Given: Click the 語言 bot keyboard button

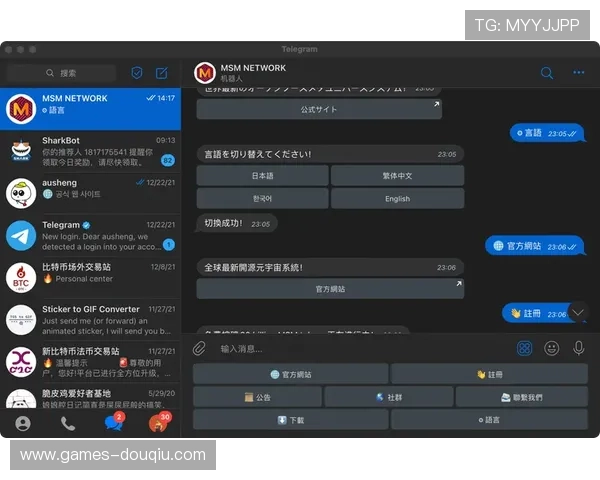Looking at the screenshot, I should (x=489, y=420).
